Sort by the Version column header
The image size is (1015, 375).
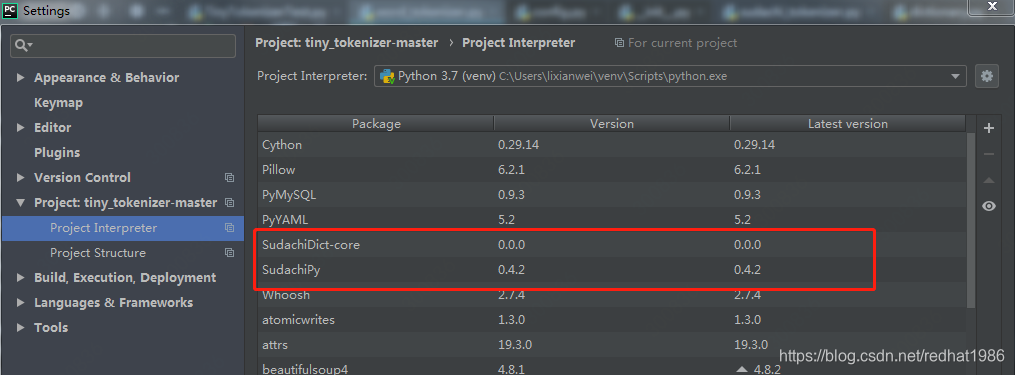(x=612, y=124)
